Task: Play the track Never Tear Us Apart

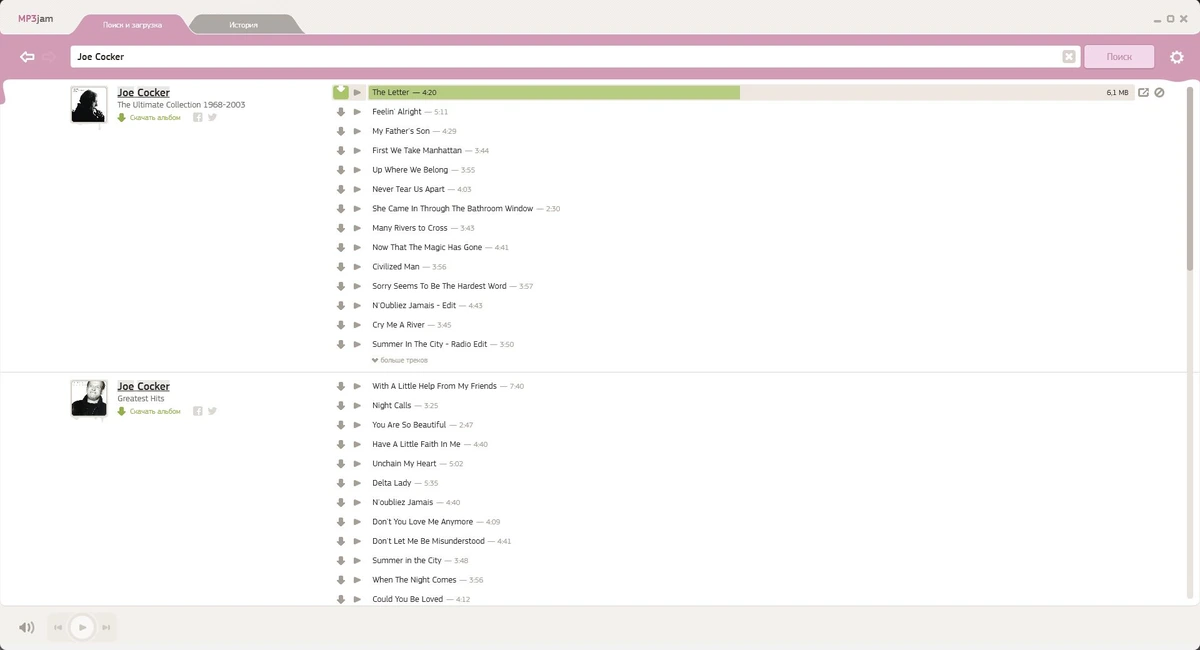Action: (x=357, y=189)
